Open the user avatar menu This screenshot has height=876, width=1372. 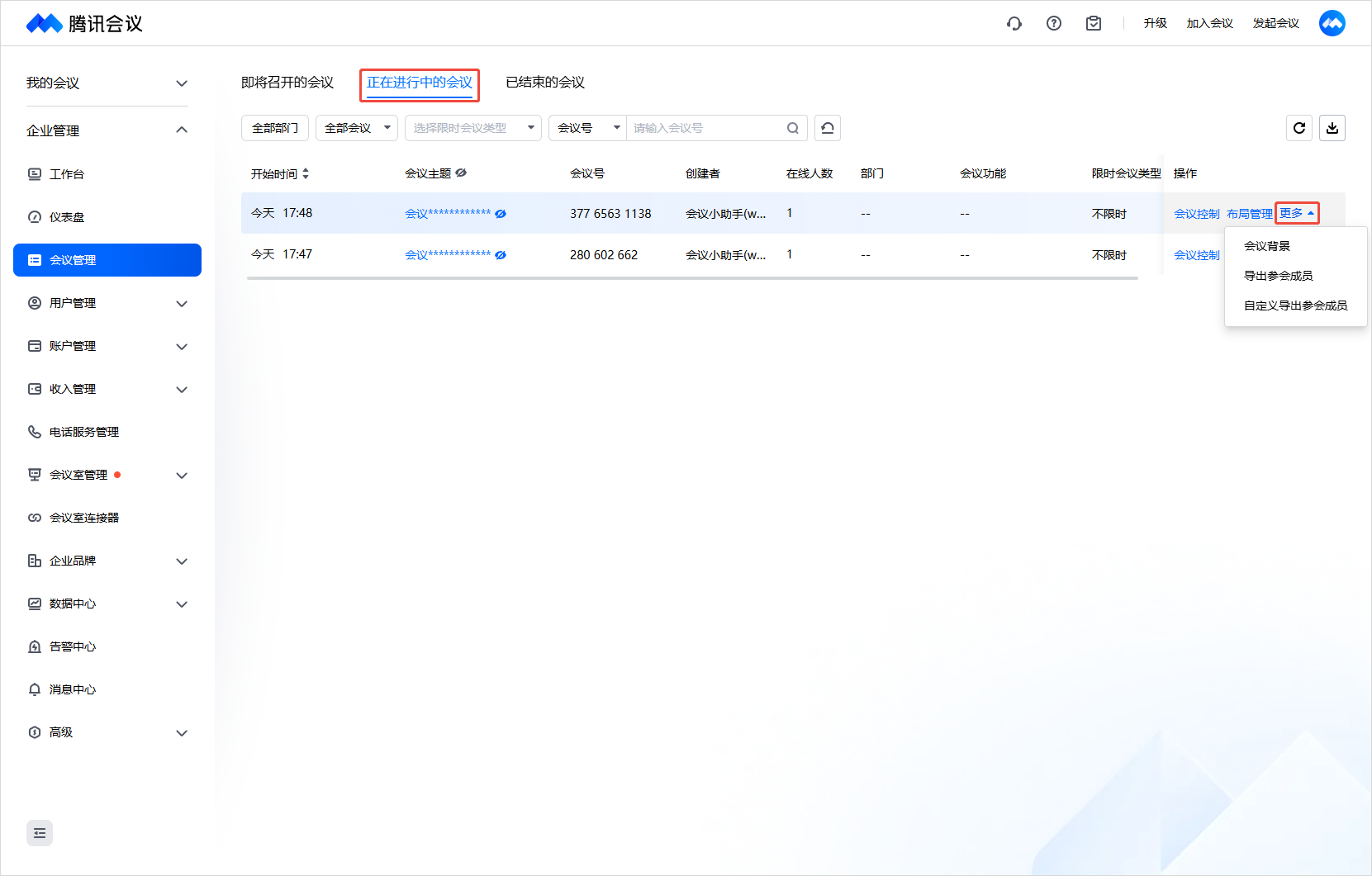(1332, 23)
